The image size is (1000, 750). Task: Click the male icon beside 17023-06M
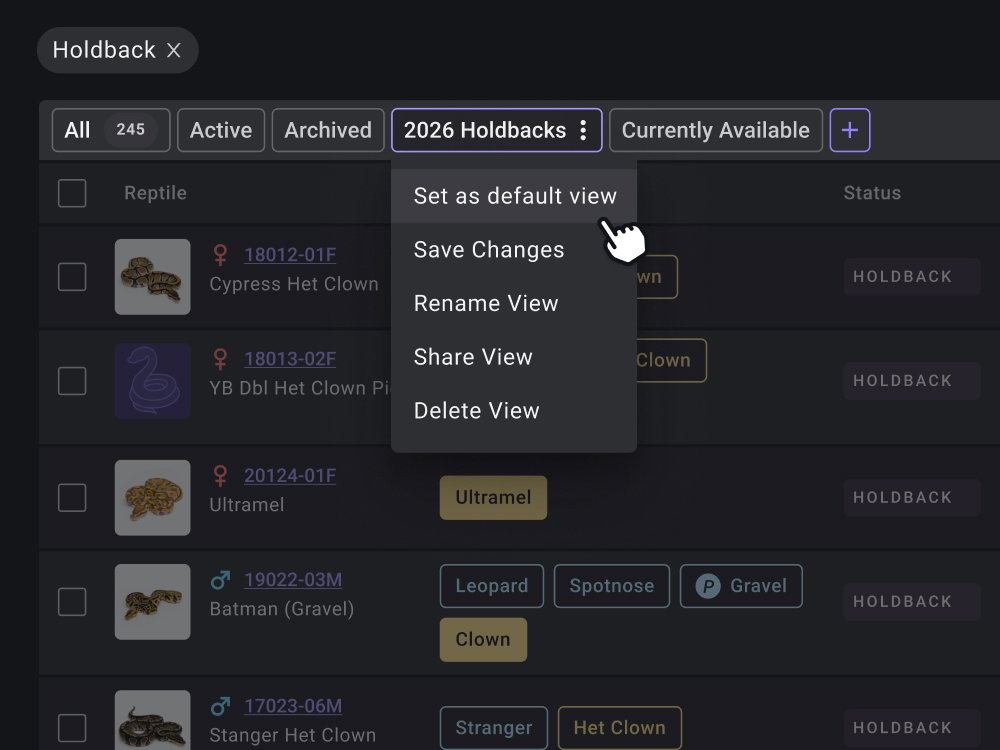[x=221, y=706]
